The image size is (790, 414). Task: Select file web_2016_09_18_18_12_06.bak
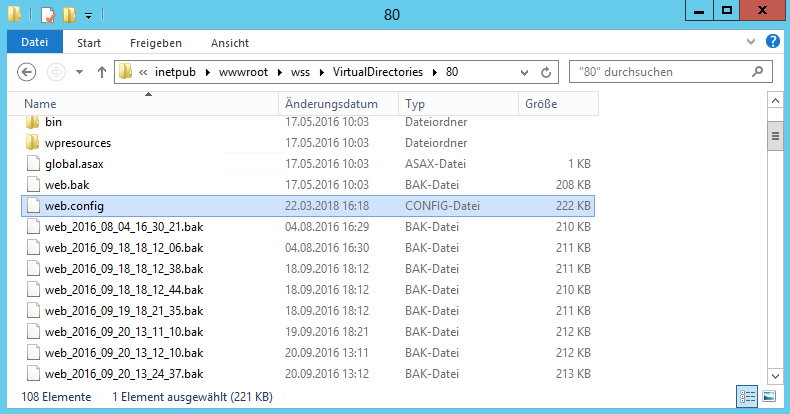124,248
